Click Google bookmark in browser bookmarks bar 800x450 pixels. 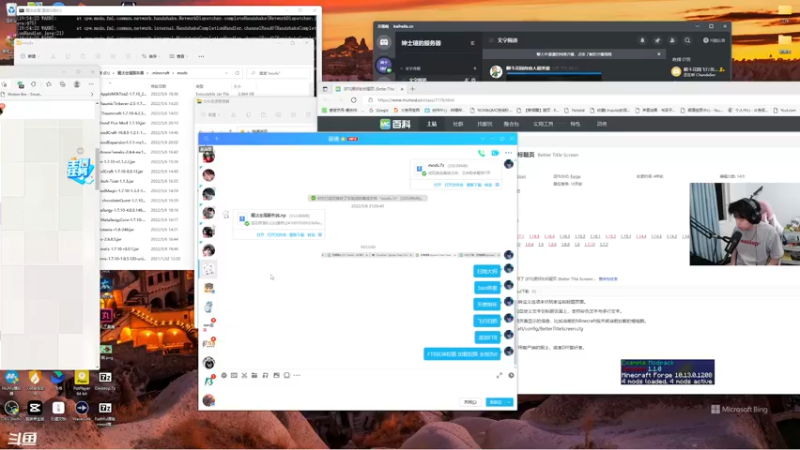[379, 110]
